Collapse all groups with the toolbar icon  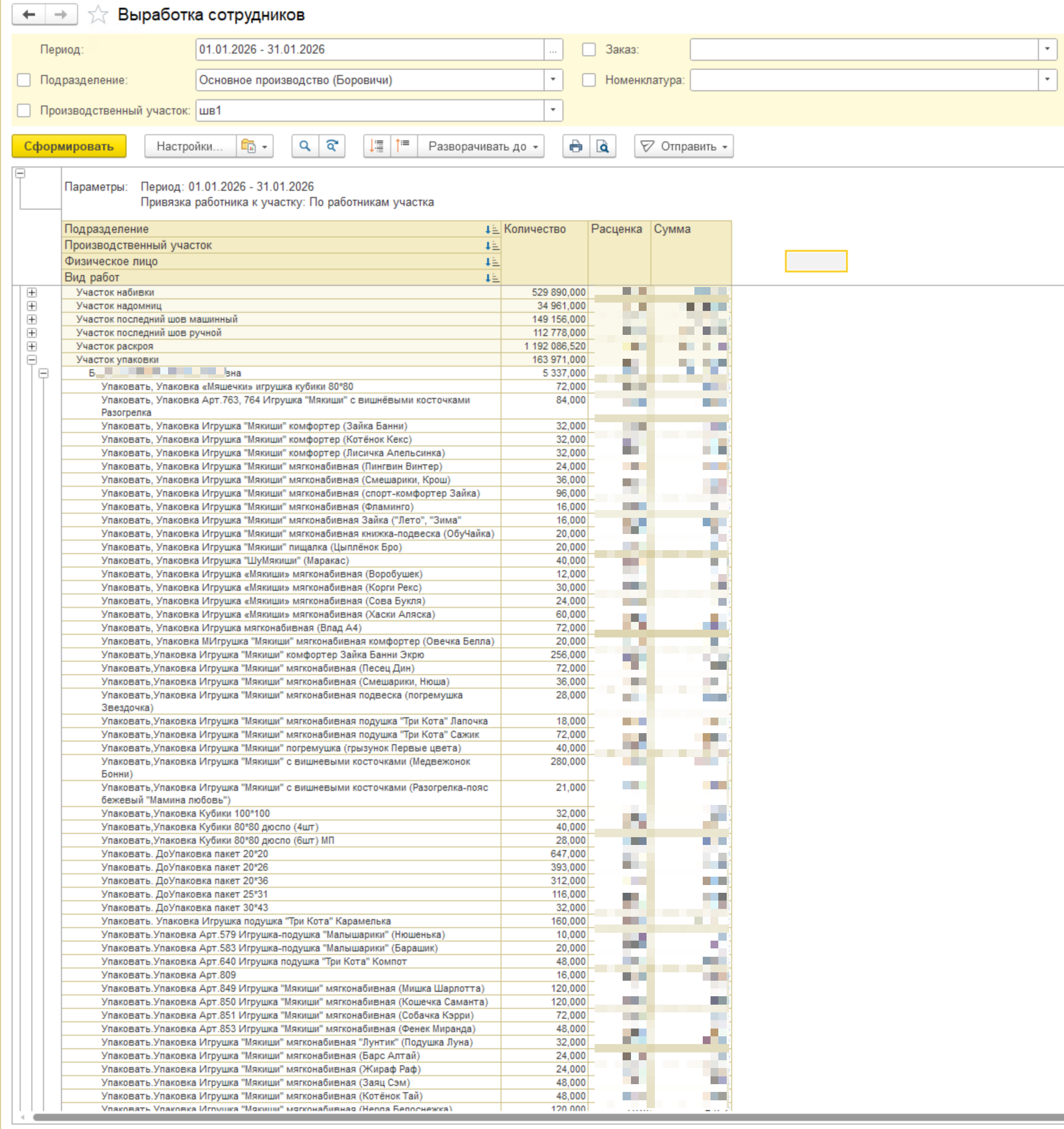pyautogui.click(x=404, y=147)
